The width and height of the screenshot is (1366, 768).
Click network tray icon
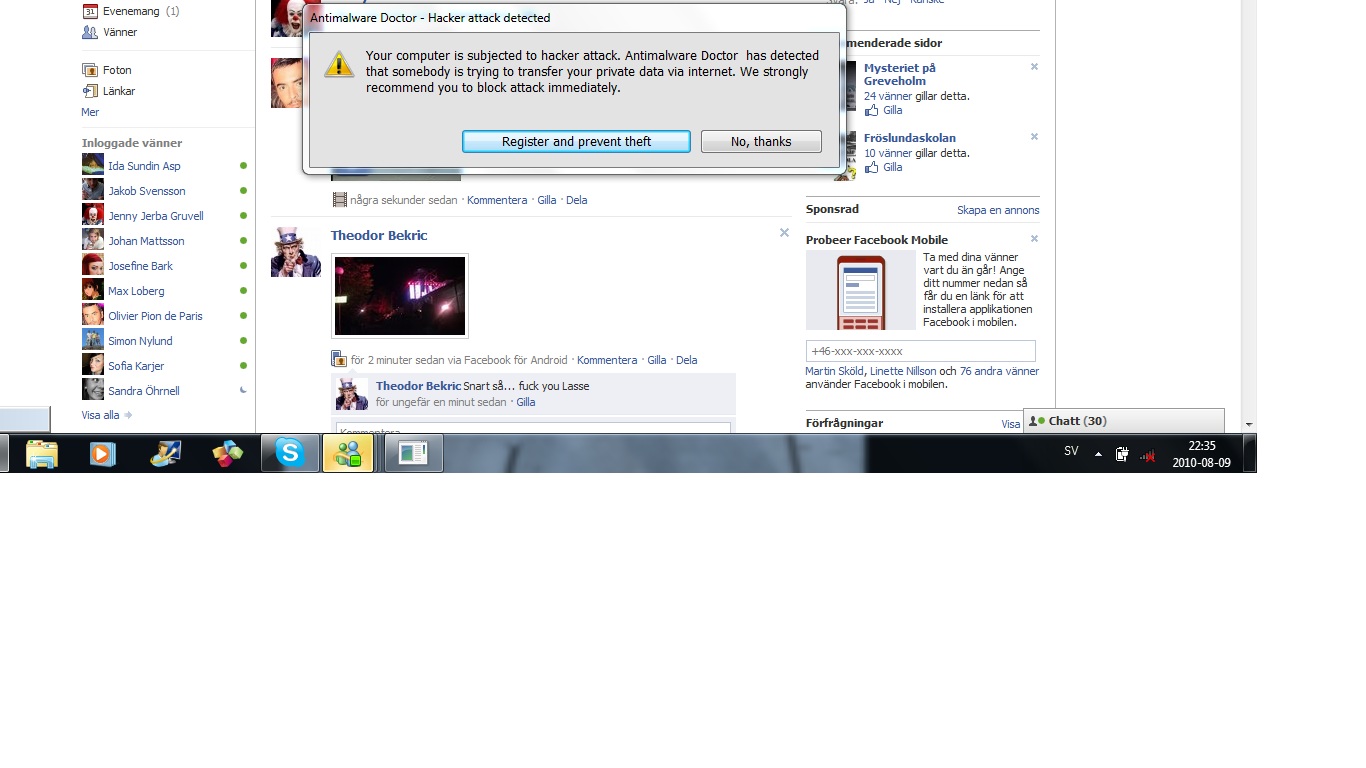click(1148, 455)
